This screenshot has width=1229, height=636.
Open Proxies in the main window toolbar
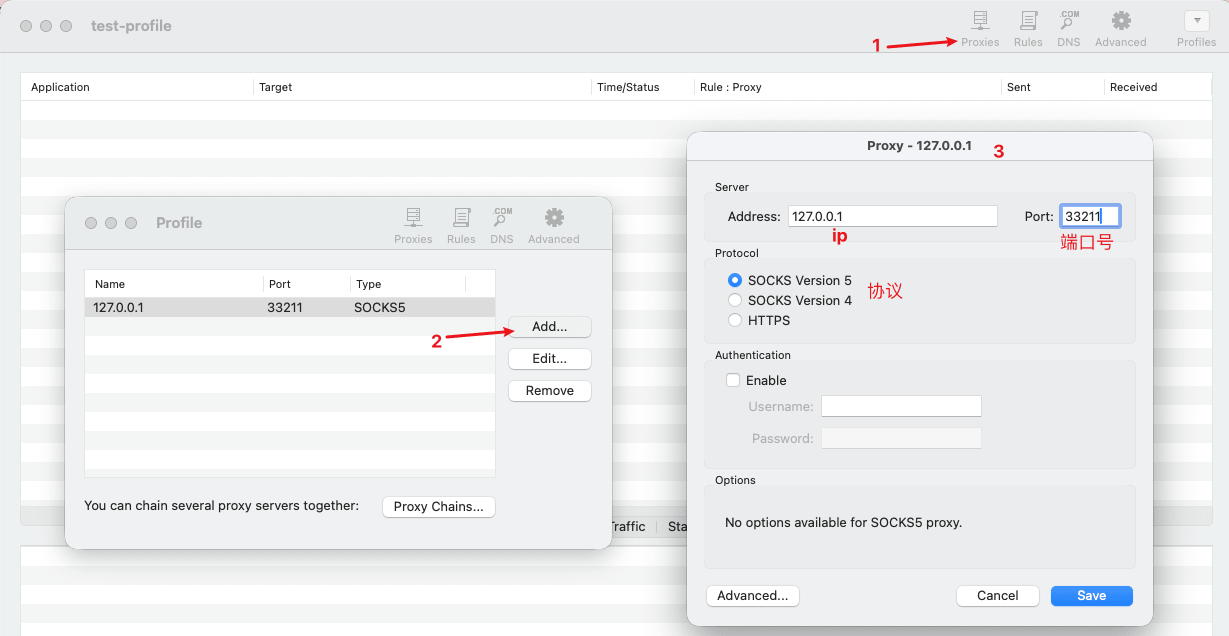[x=979, y=28]
